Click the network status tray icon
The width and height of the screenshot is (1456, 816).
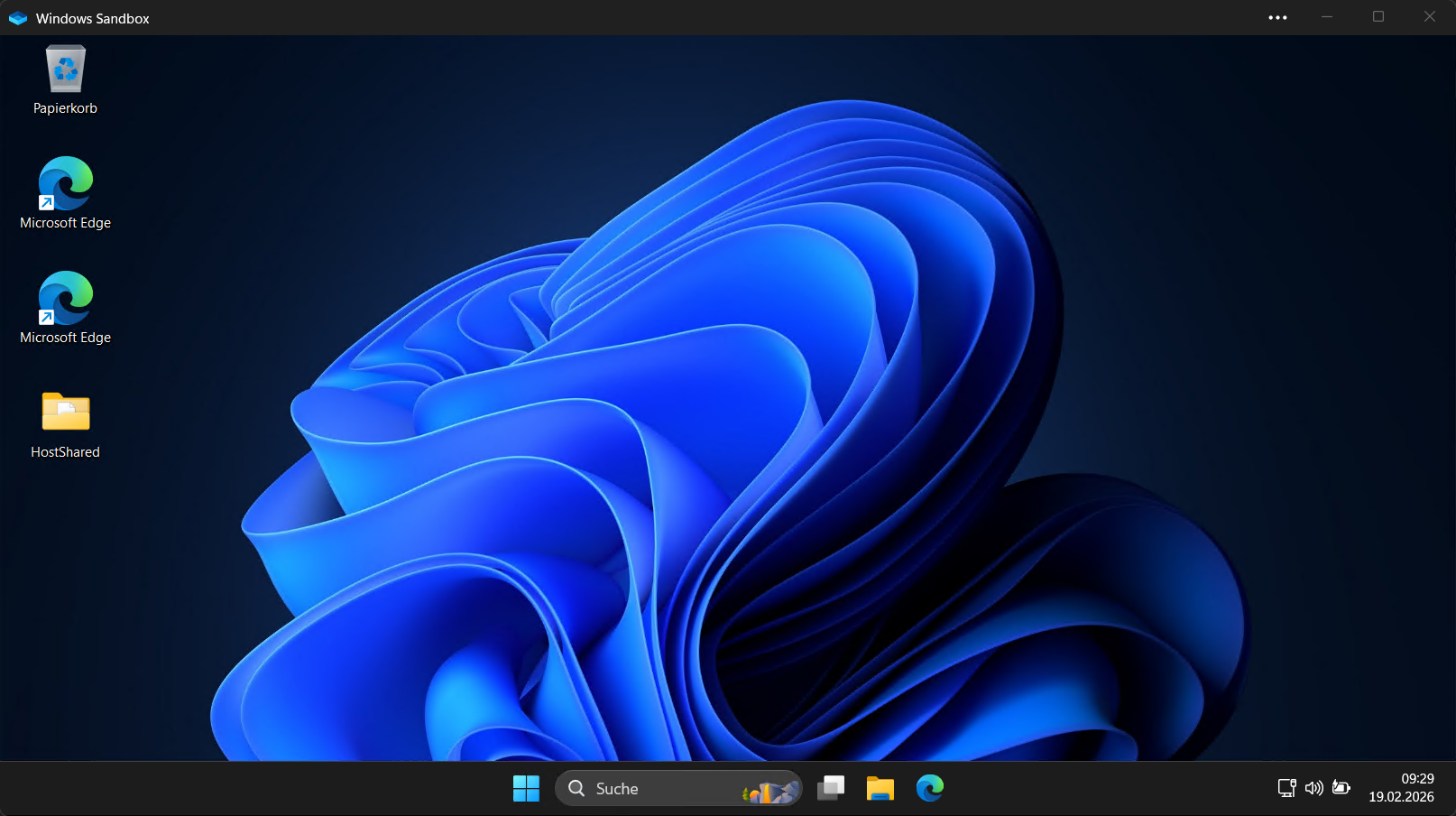[x=1286, y=788]
